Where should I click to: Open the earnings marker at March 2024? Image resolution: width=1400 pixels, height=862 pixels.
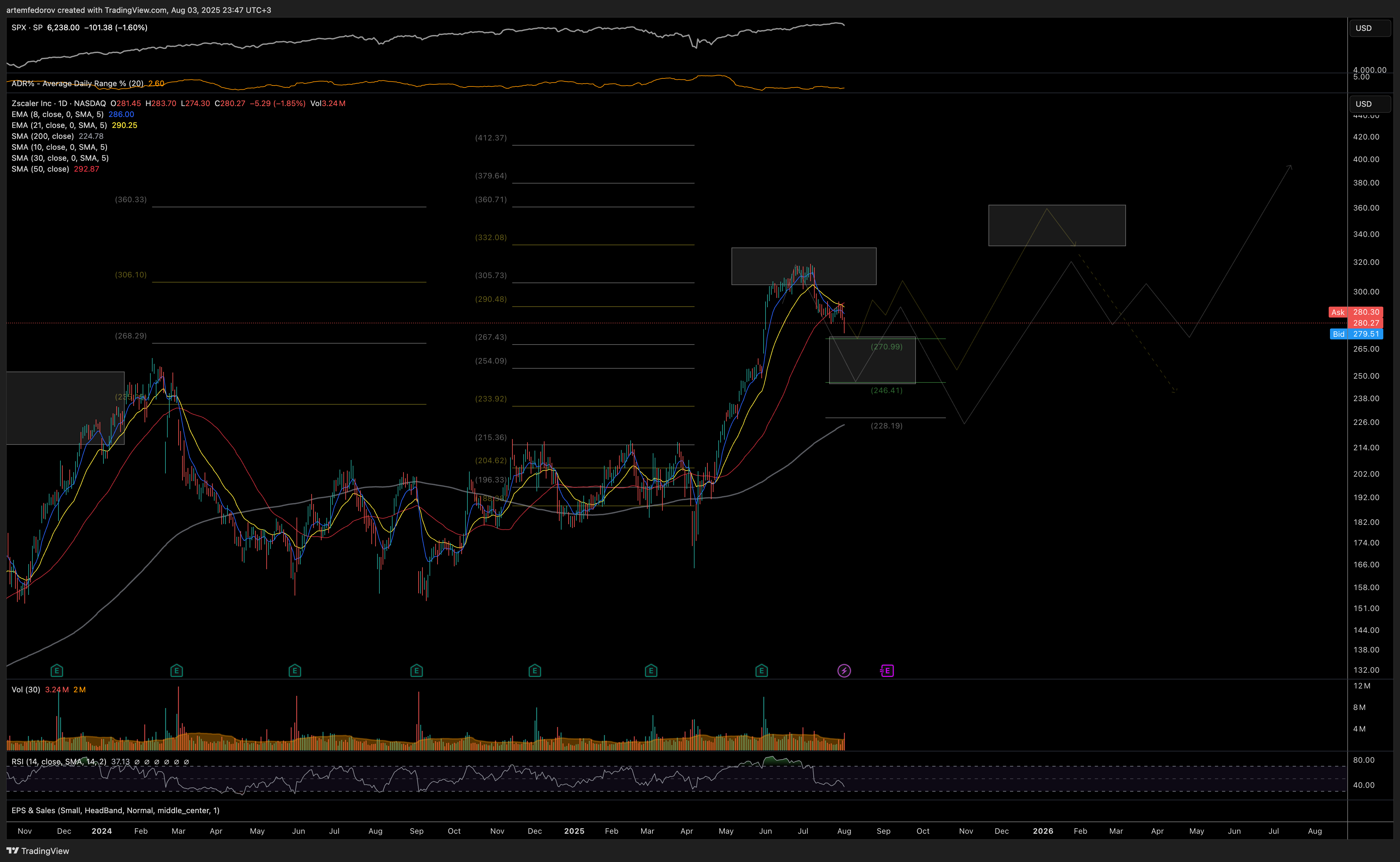point(177,670)
